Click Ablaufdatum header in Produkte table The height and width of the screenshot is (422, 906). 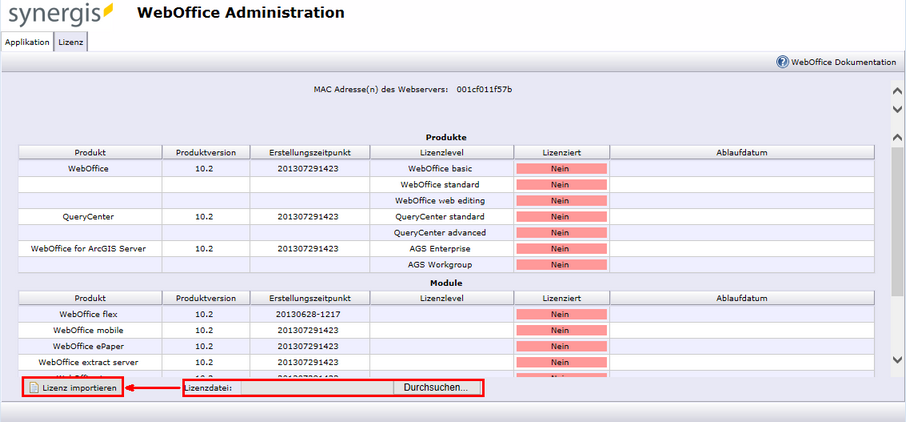pyautogui.click(x=742, y=152)
